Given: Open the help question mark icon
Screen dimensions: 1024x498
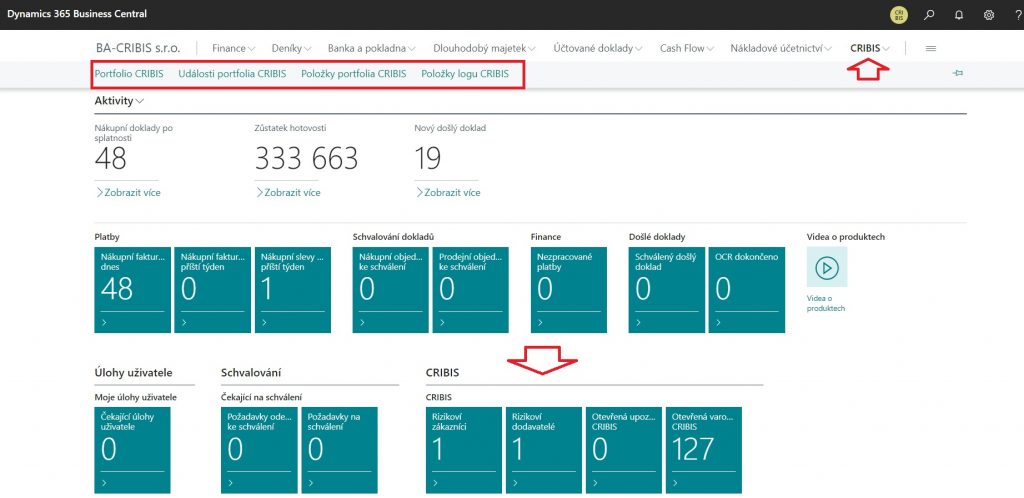Looking at the screenshot, I should pyautogui.click(x=1019, y=14).
